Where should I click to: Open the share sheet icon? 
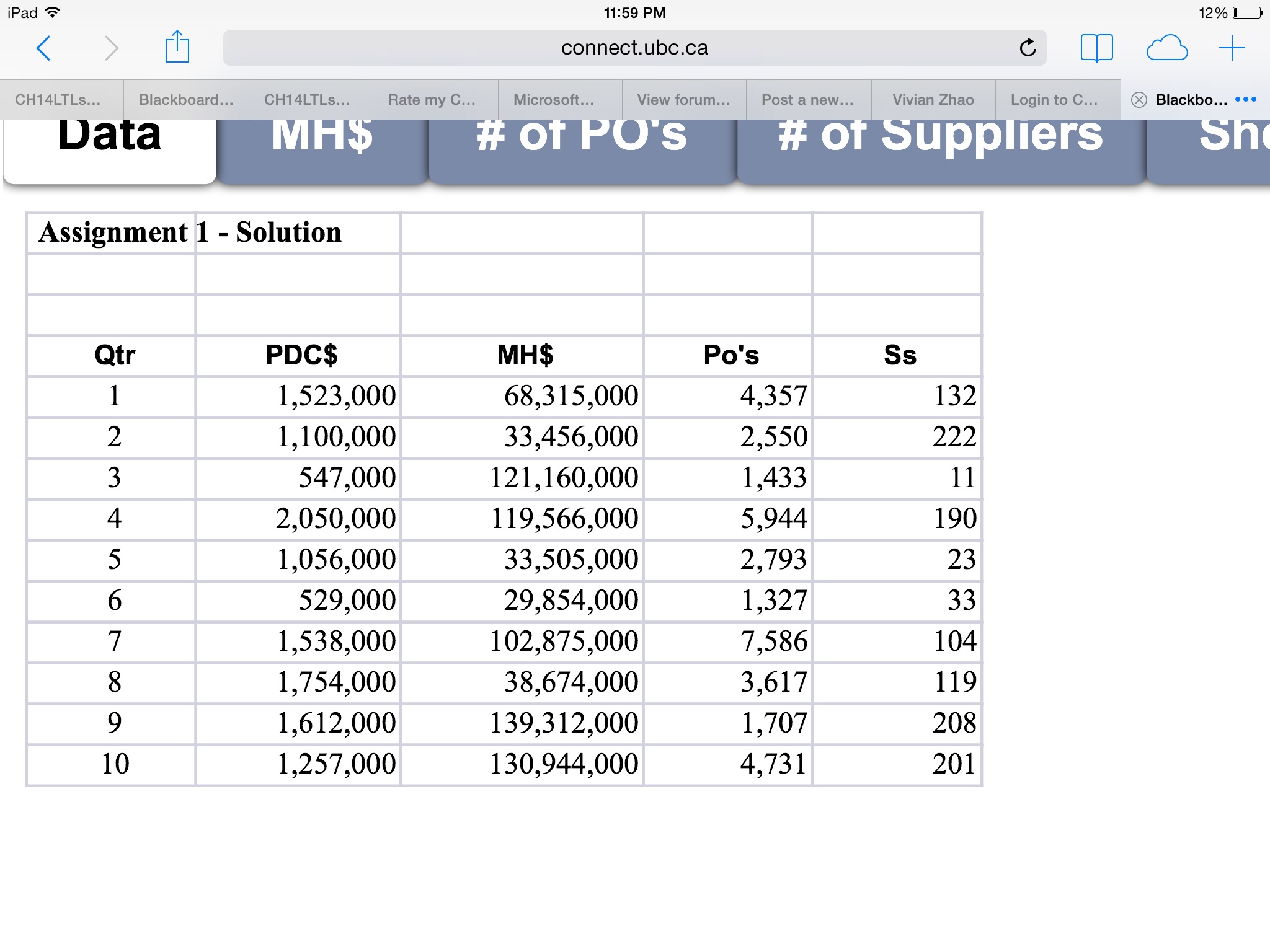[x=177, y=47]
